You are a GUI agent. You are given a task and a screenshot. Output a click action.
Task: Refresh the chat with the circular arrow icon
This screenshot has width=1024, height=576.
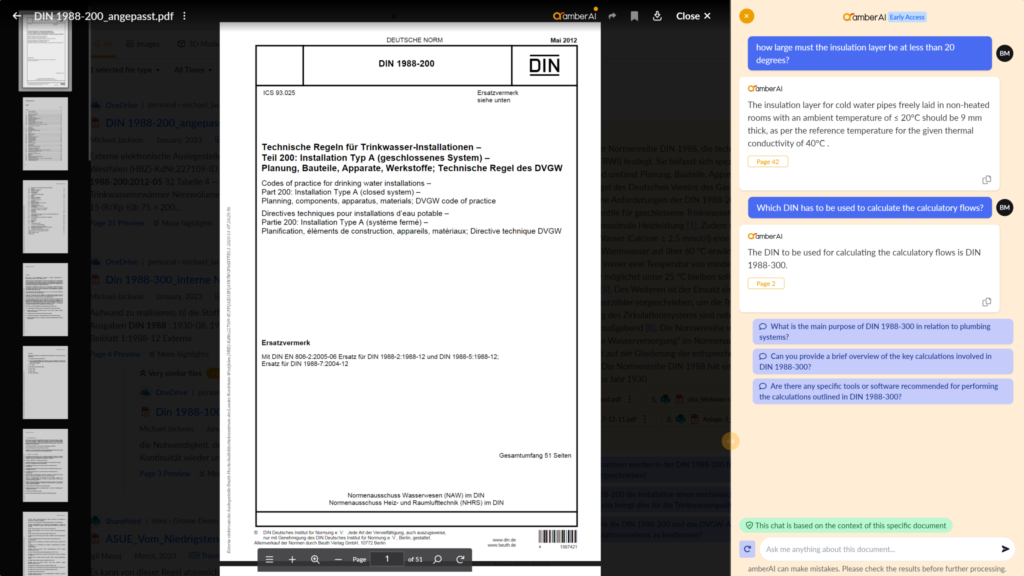745,548
